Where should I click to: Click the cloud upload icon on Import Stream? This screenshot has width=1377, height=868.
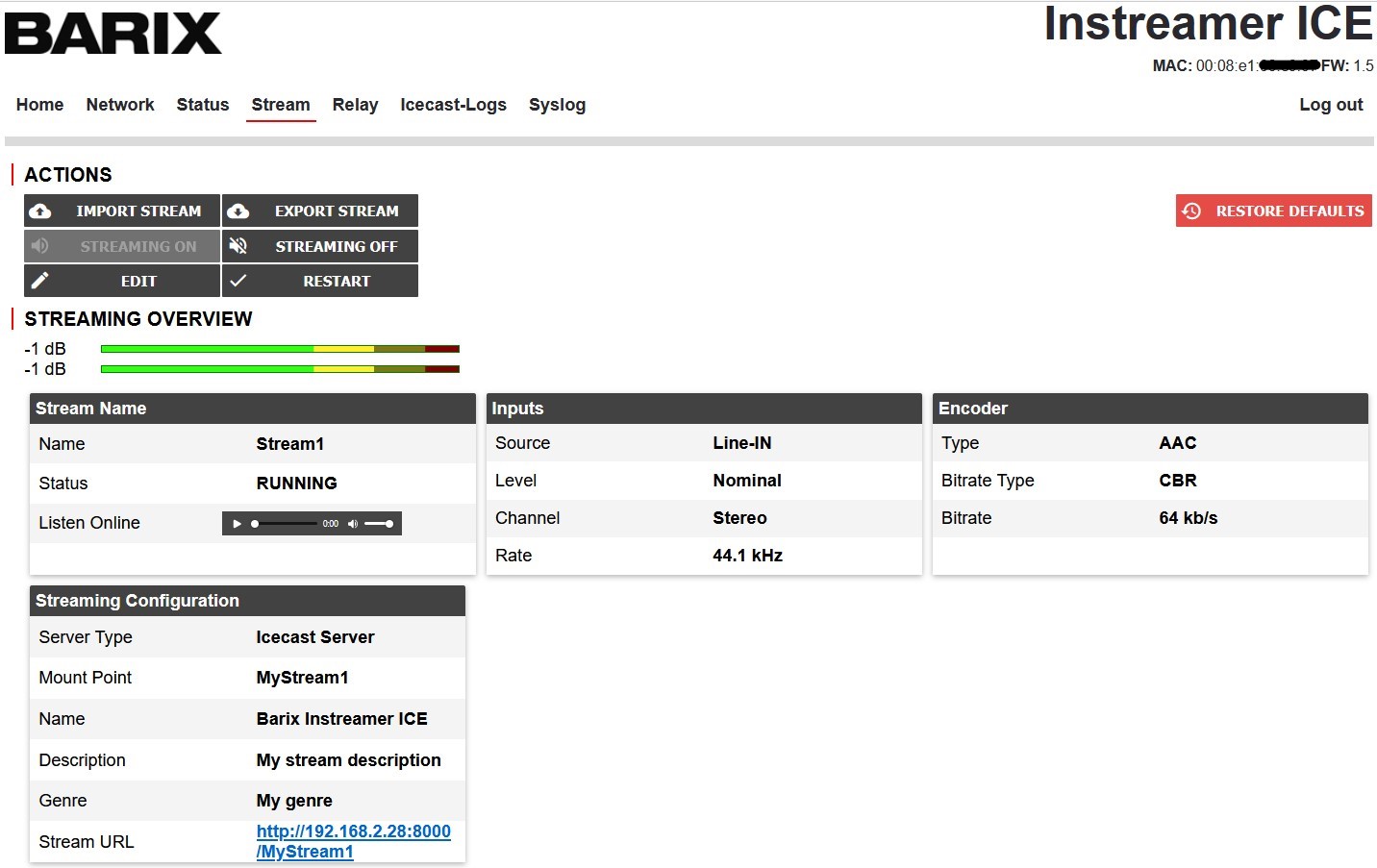pos(40,211)
